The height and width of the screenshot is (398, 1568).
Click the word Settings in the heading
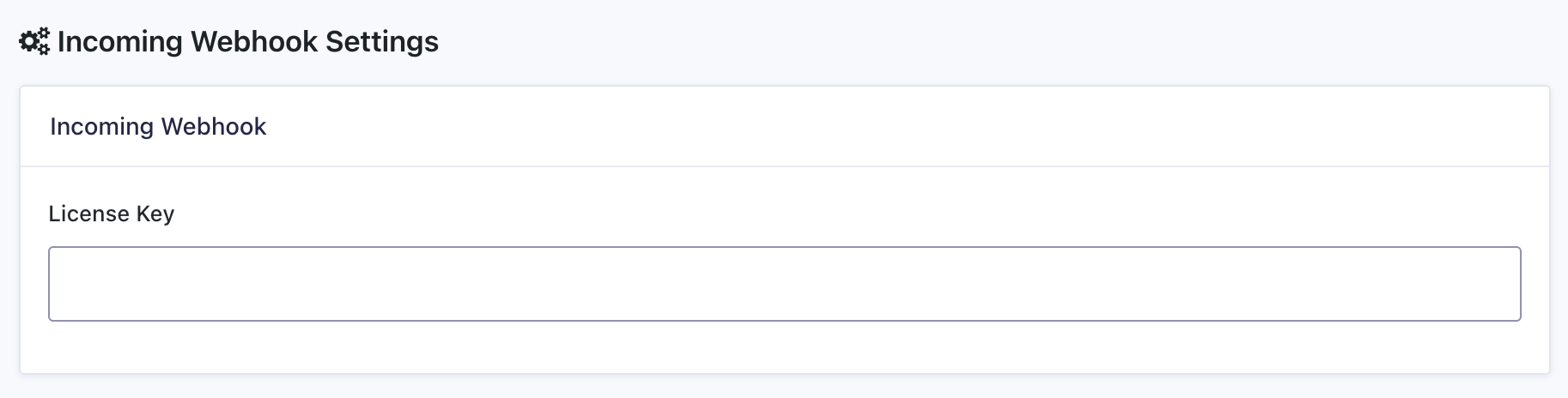pyautogui.click(x=382, y=42)
